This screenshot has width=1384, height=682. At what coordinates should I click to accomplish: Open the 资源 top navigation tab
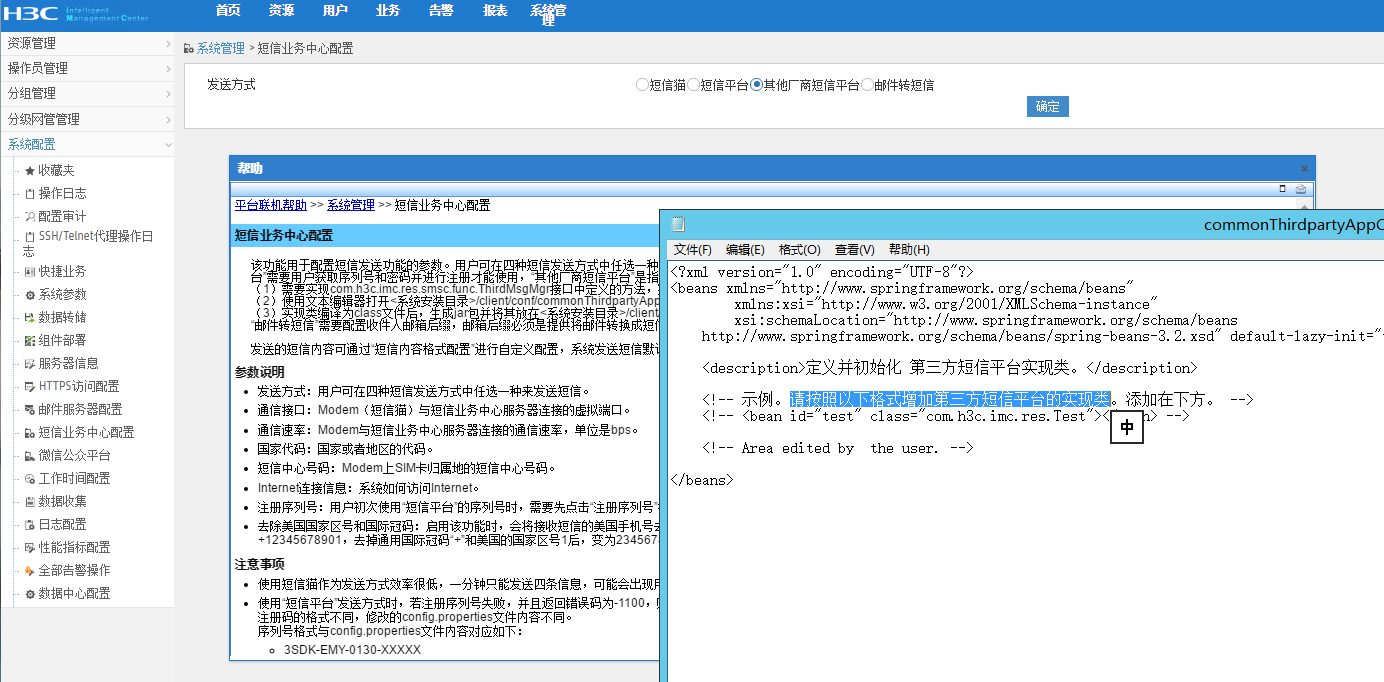[282, 10]
